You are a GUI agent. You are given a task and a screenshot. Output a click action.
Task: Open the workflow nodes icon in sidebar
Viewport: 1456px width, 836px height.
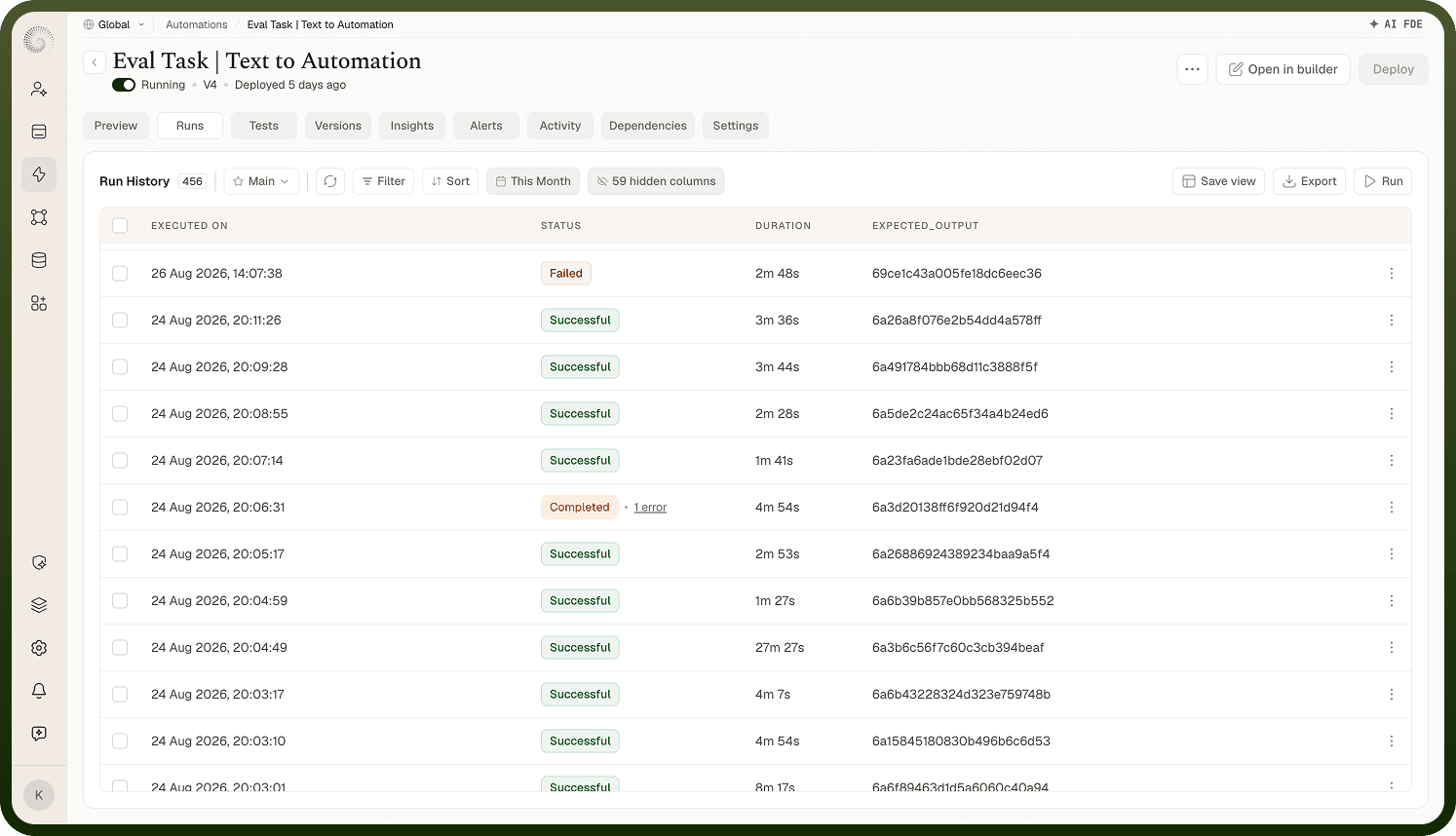point(39,217)
